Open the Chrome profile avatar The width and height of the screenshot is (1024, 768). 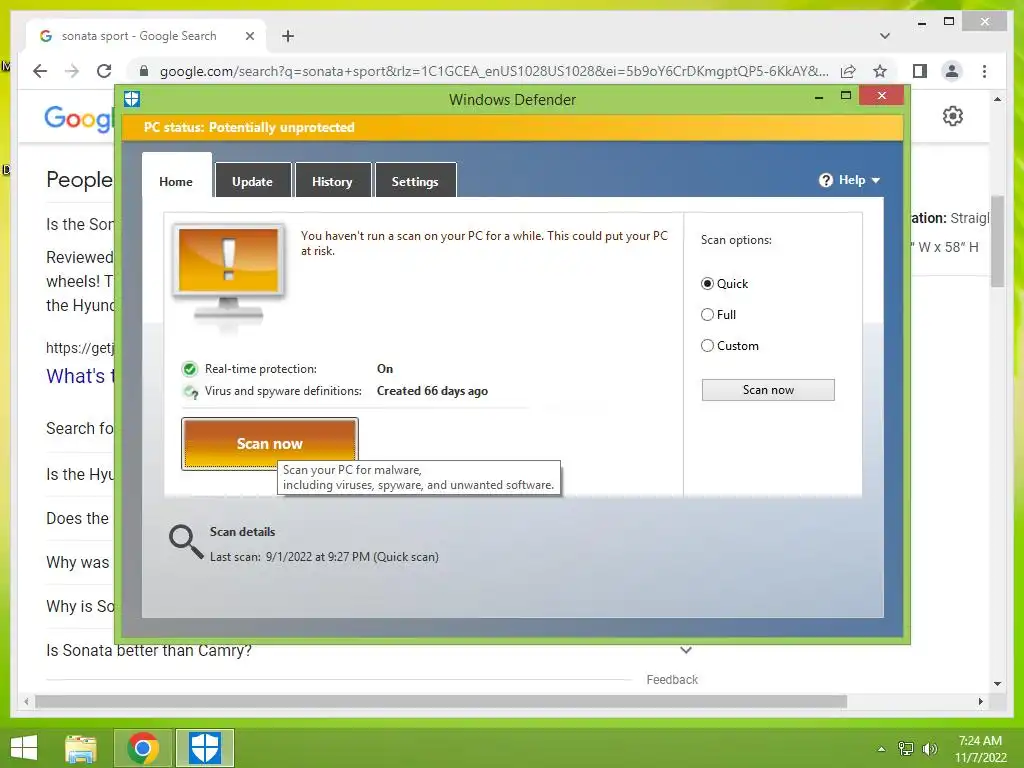coord(952,71)
